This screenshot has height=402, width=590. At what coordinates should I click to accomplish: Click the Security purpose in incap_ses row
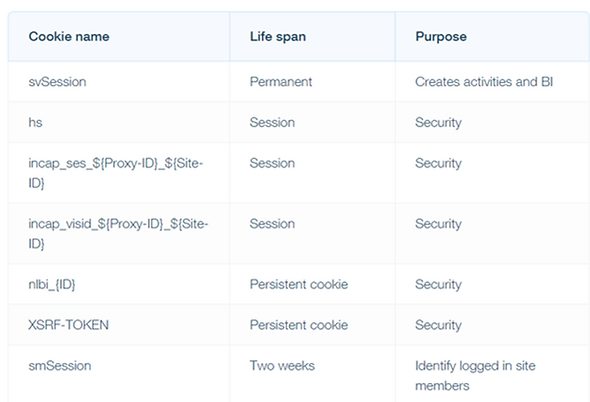pos(438,163)
